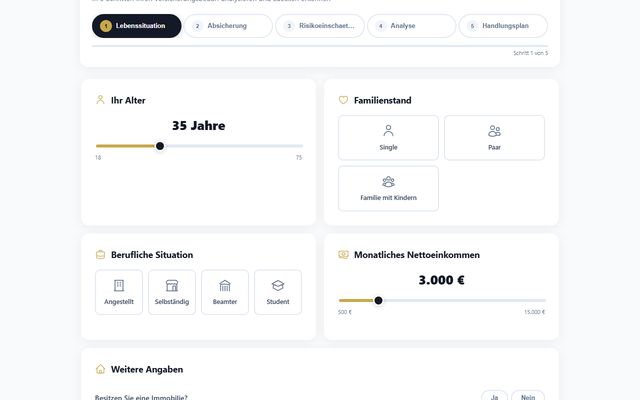Screen dimensions: 640x400
Task: Click the government building icon in Beamter
Action: tap(225, 285)
